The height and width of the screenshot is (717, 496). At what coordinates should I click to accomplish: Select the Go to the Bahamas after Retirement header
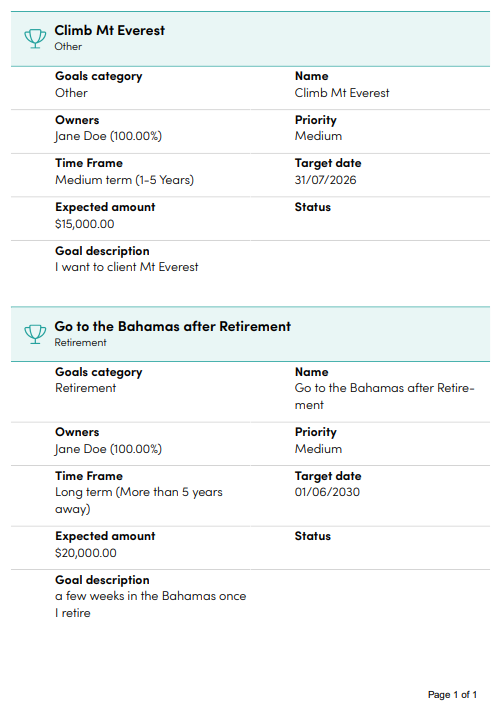250,334
